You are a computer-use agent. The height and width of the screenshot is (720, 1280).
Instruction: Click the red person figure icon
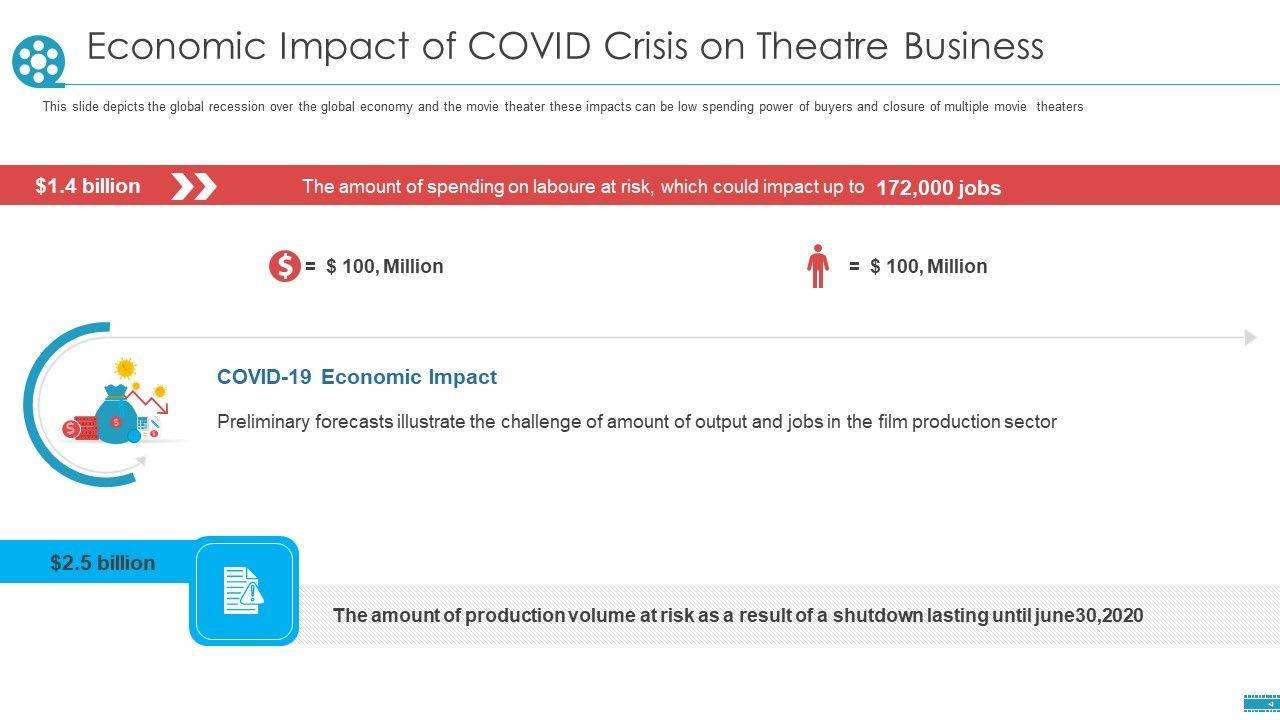[818, 266]
